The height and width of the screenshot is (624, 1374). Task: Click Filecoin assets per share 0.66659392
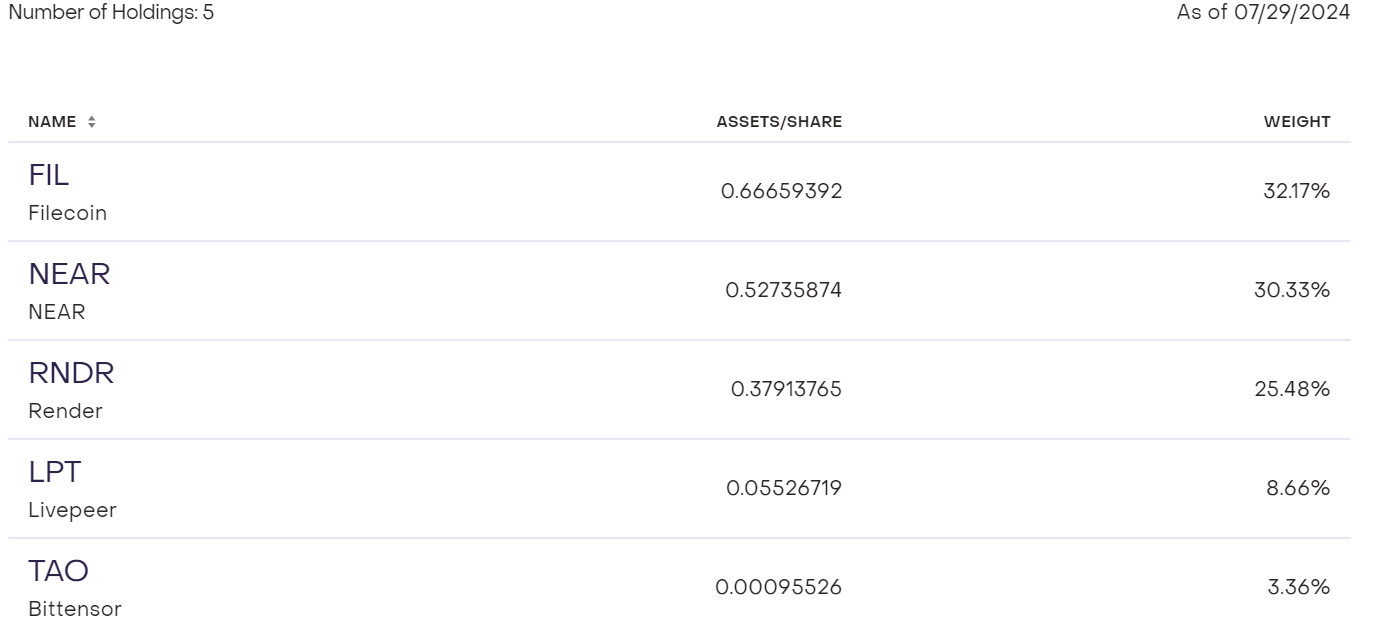click(781, 191)
